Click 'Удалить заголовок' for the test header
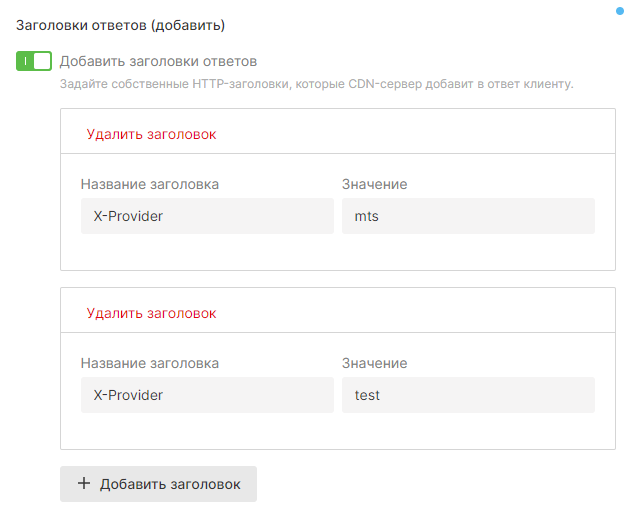Screen dimensions: 632x518 pyautogui.click(x=151, y=313)
